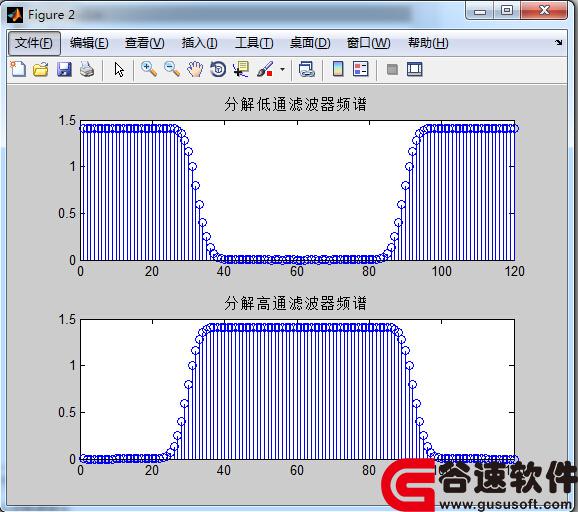Image resolution: width=578 pixels, height=512 pixels.
Task: Open the 文件(F) menu
Action: tap(34, 43)
